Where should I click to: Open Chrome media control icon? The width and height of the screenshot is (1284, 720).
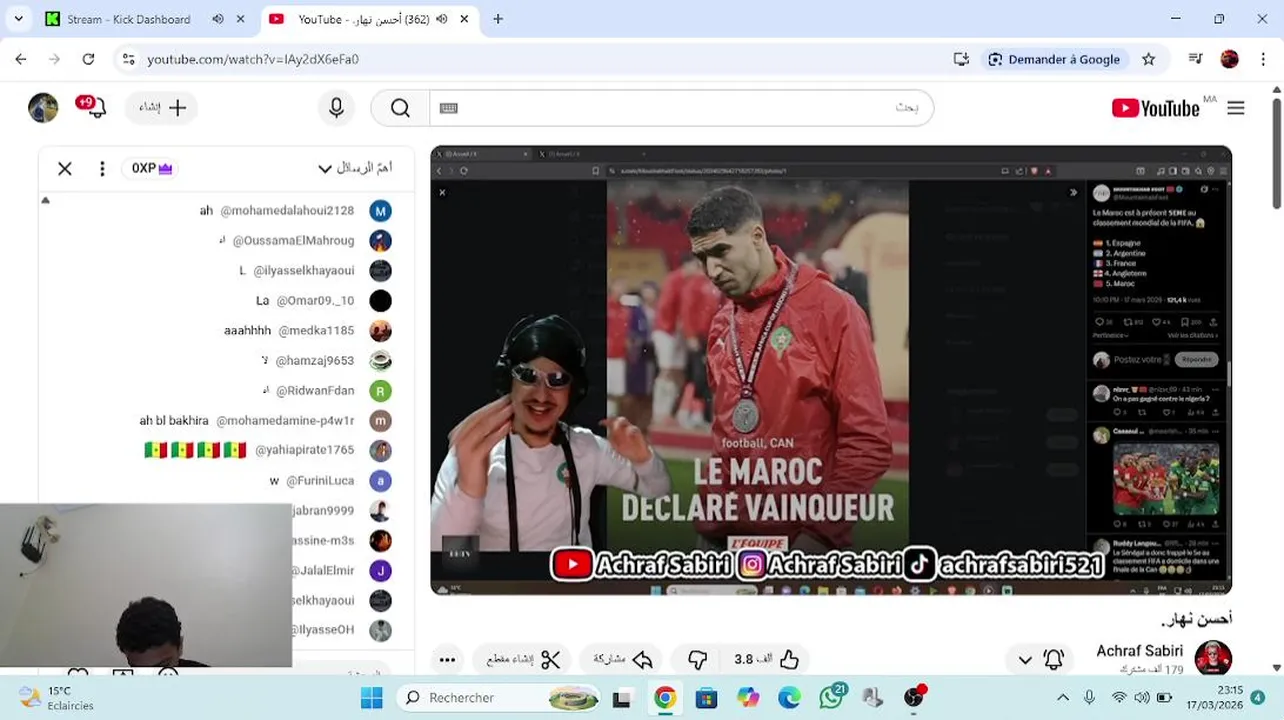tap(1195, 59)
